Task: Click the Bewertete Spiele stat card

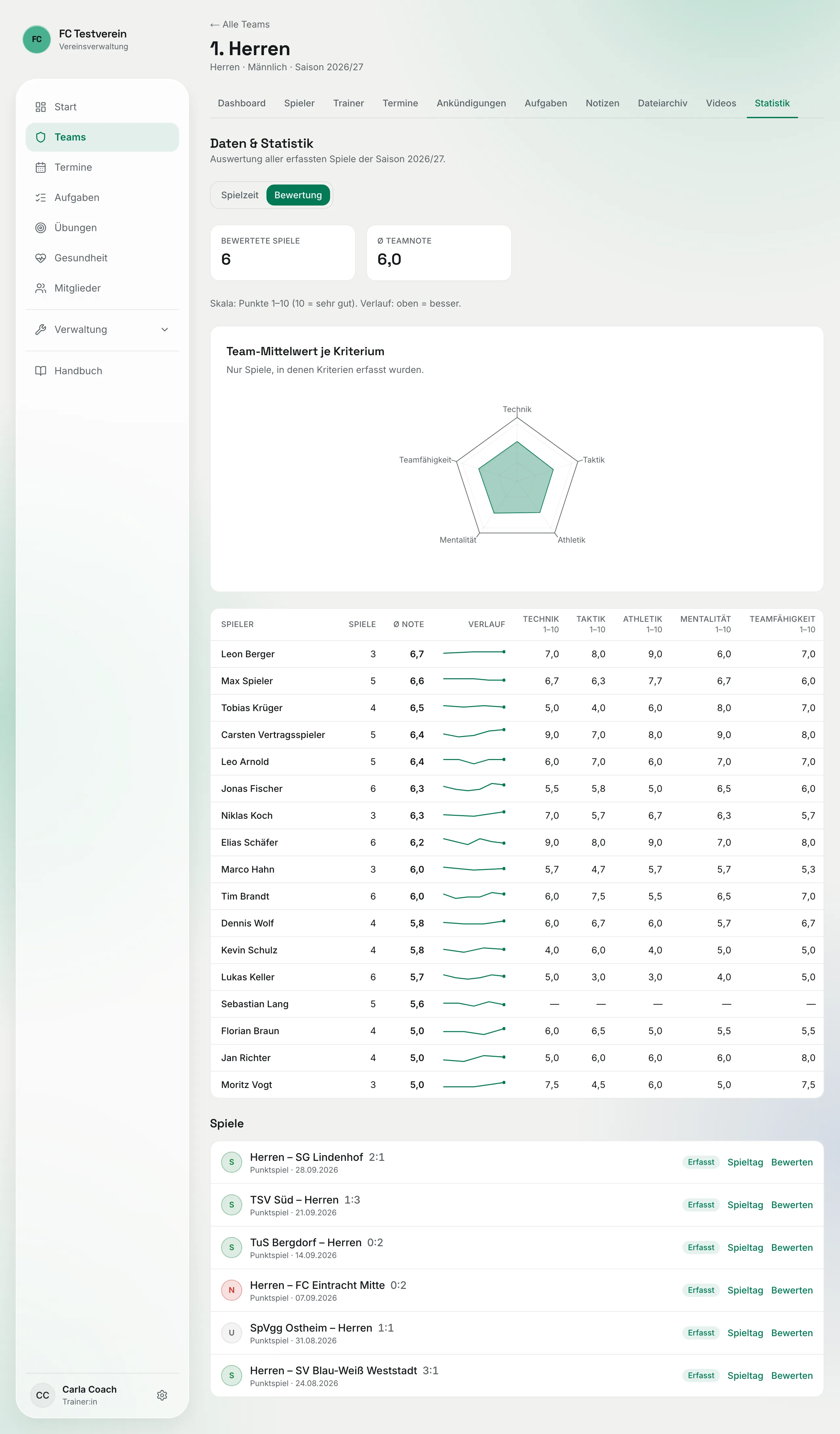Action: click(x=283, y=253)
